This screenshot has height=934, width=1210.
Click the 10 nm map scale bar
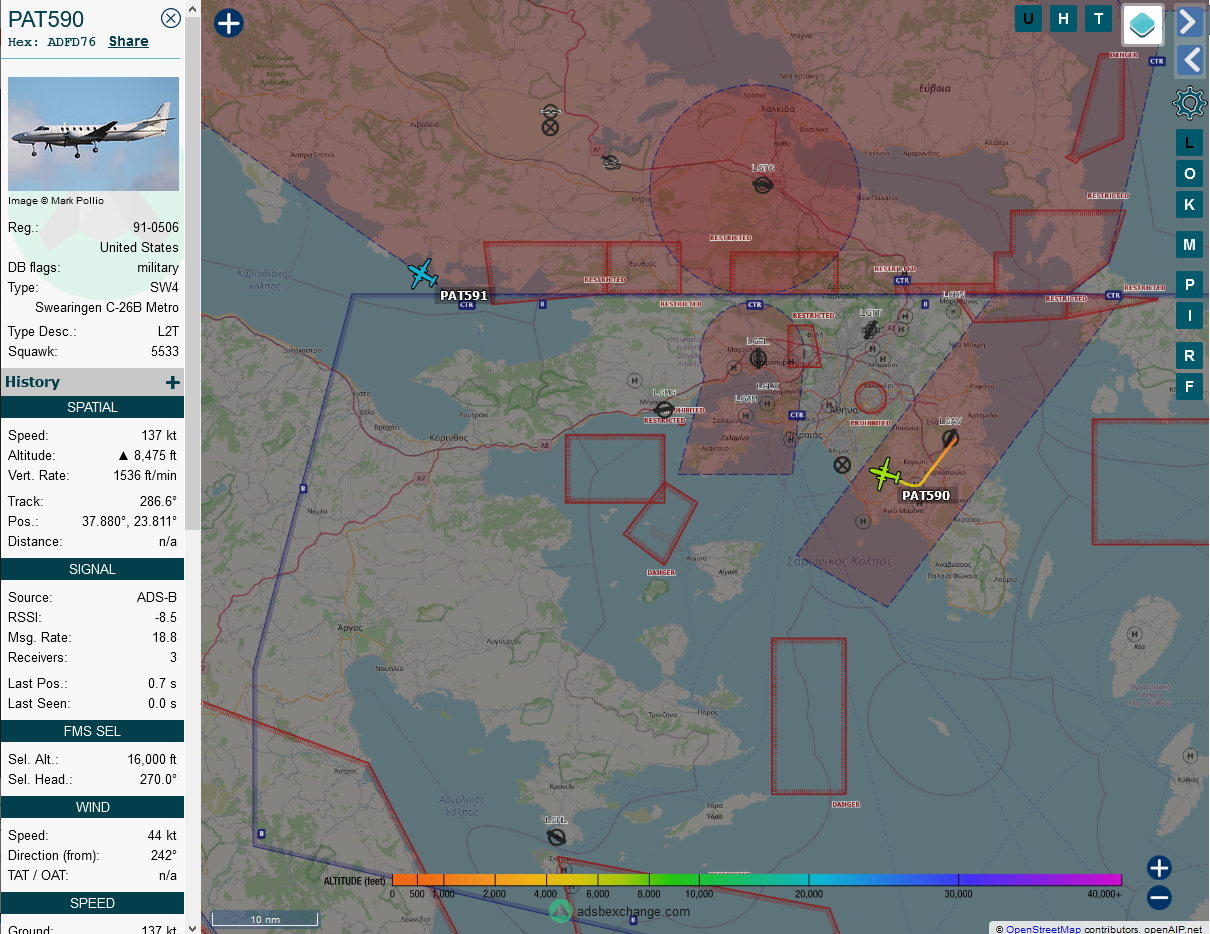pyautogui.click(x=265, y=919)
